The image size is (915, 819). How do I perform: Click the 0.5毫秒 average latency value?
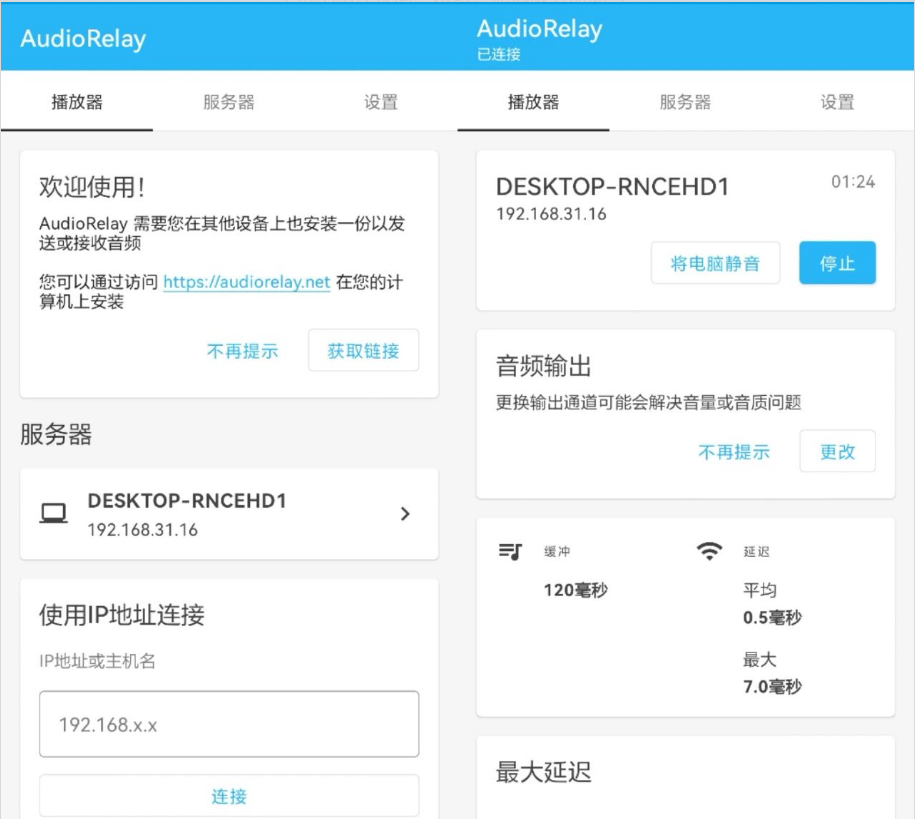[x=773, y=618]
